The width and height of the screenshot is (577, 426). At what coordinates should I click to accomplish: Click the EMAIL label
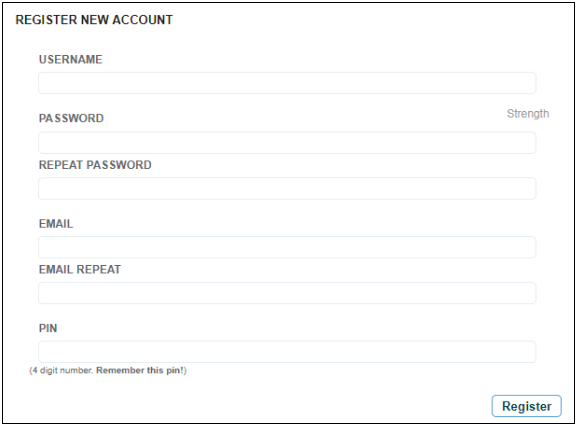pyautogui.click(x=56, y=224)
